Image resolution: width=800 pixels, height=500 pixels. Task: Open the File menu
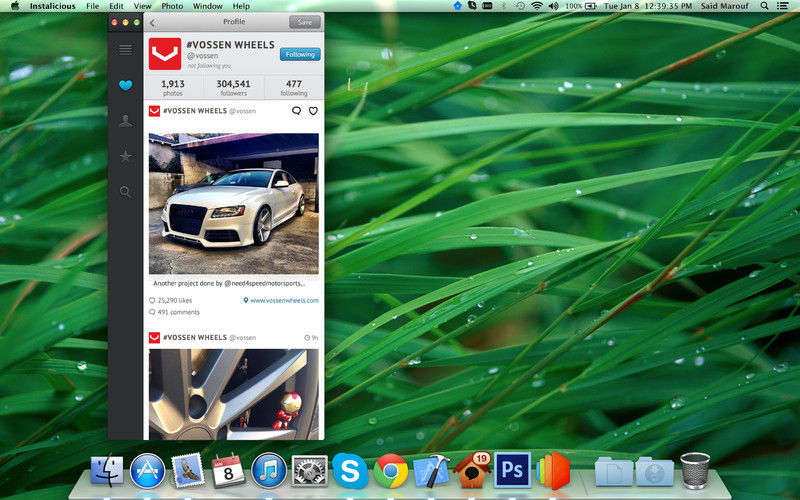click(x=93, y=6)
